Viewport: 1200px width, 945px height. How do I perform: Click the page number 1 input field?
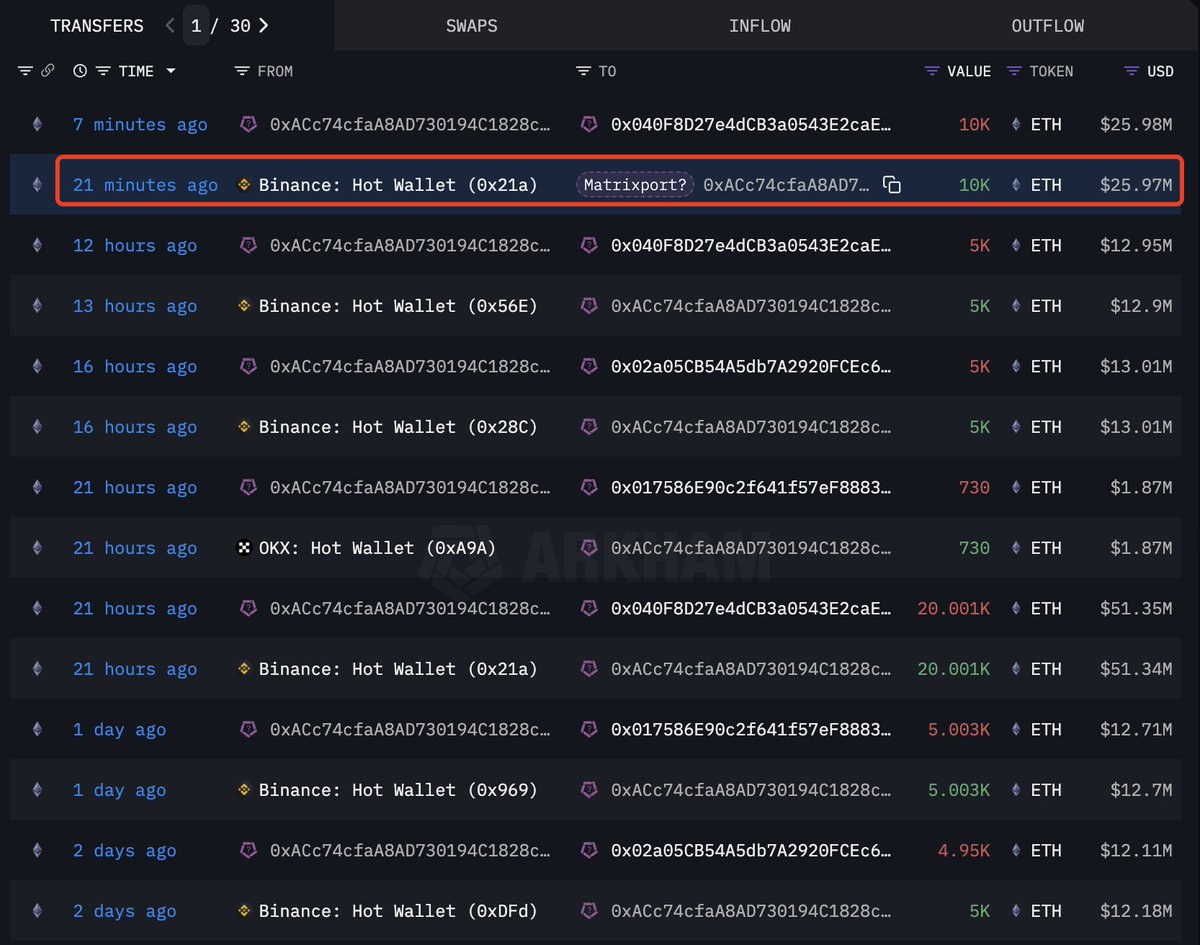pos(196,26)
